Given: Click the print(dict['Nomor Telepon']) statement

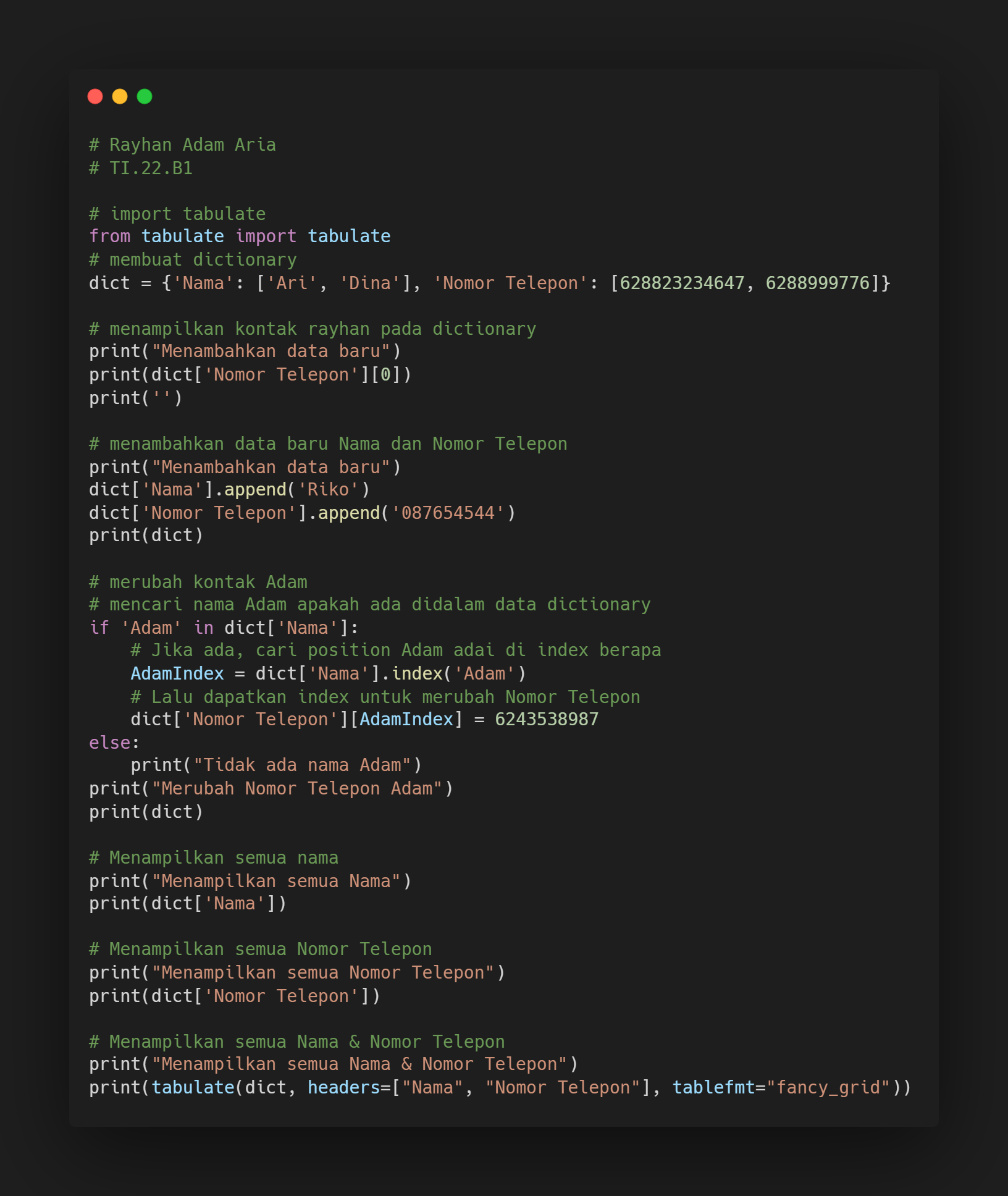Looking at the screenshot, I should click(235, 995).
